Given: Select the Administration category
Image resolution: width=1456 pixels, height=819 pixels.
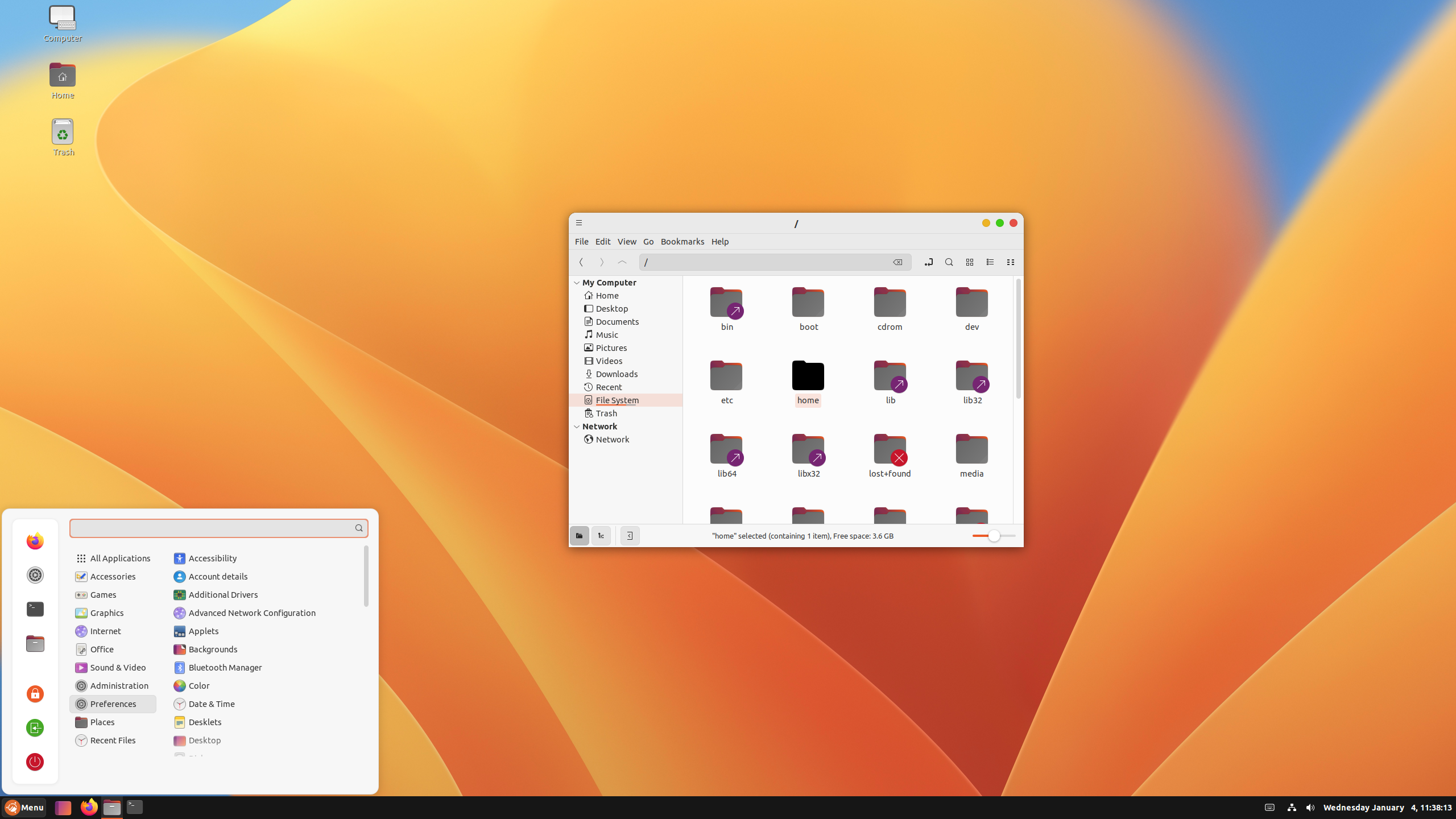Looking at the screenshot, I should pyautogui.click(x=113, y=686).
